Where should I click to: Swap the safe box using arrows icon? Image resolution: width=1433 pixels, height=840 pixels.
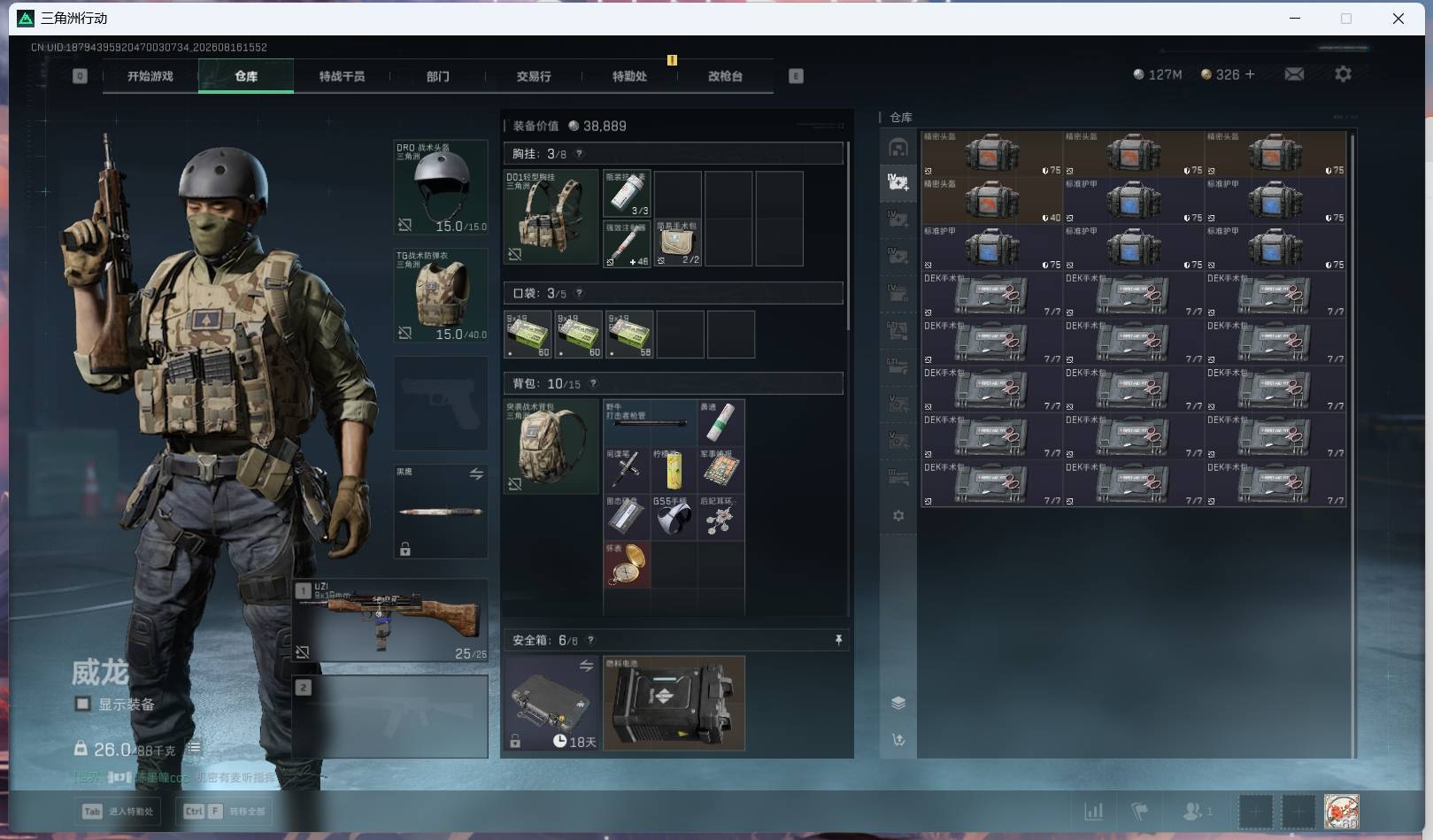(x=586, y=666)
